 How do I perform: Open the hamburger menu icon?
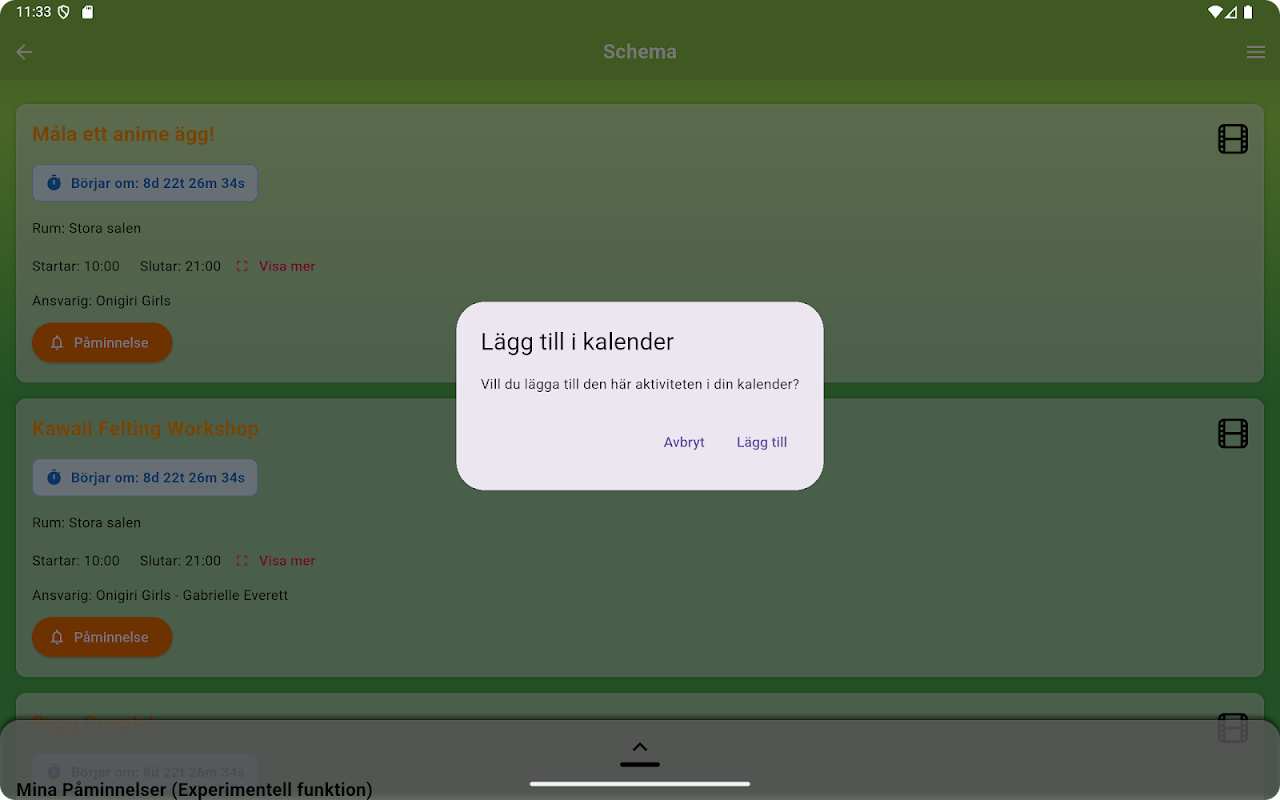(1256, 52)
